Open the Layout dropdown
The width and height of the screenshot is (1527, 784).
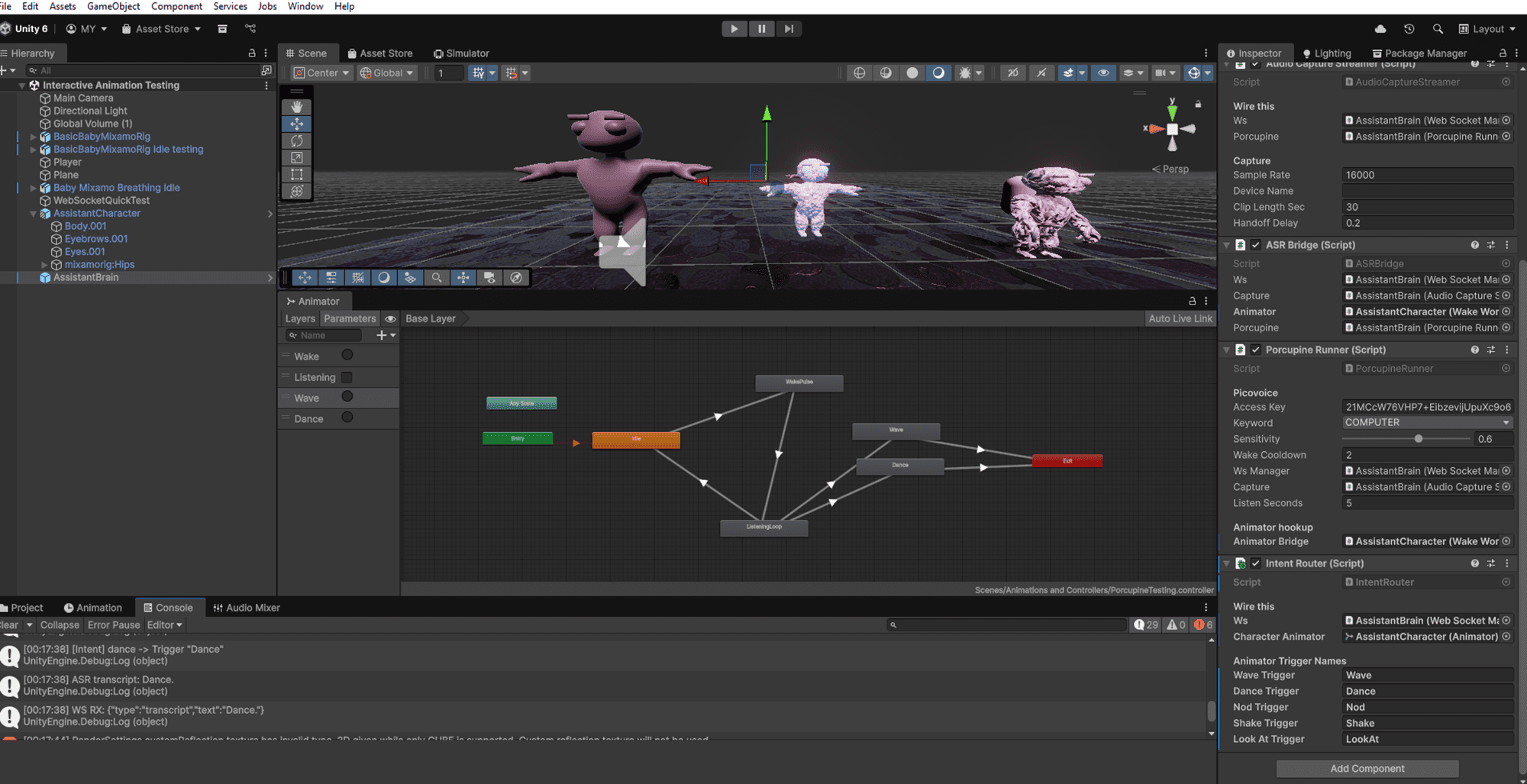(x=1487, y=29)
